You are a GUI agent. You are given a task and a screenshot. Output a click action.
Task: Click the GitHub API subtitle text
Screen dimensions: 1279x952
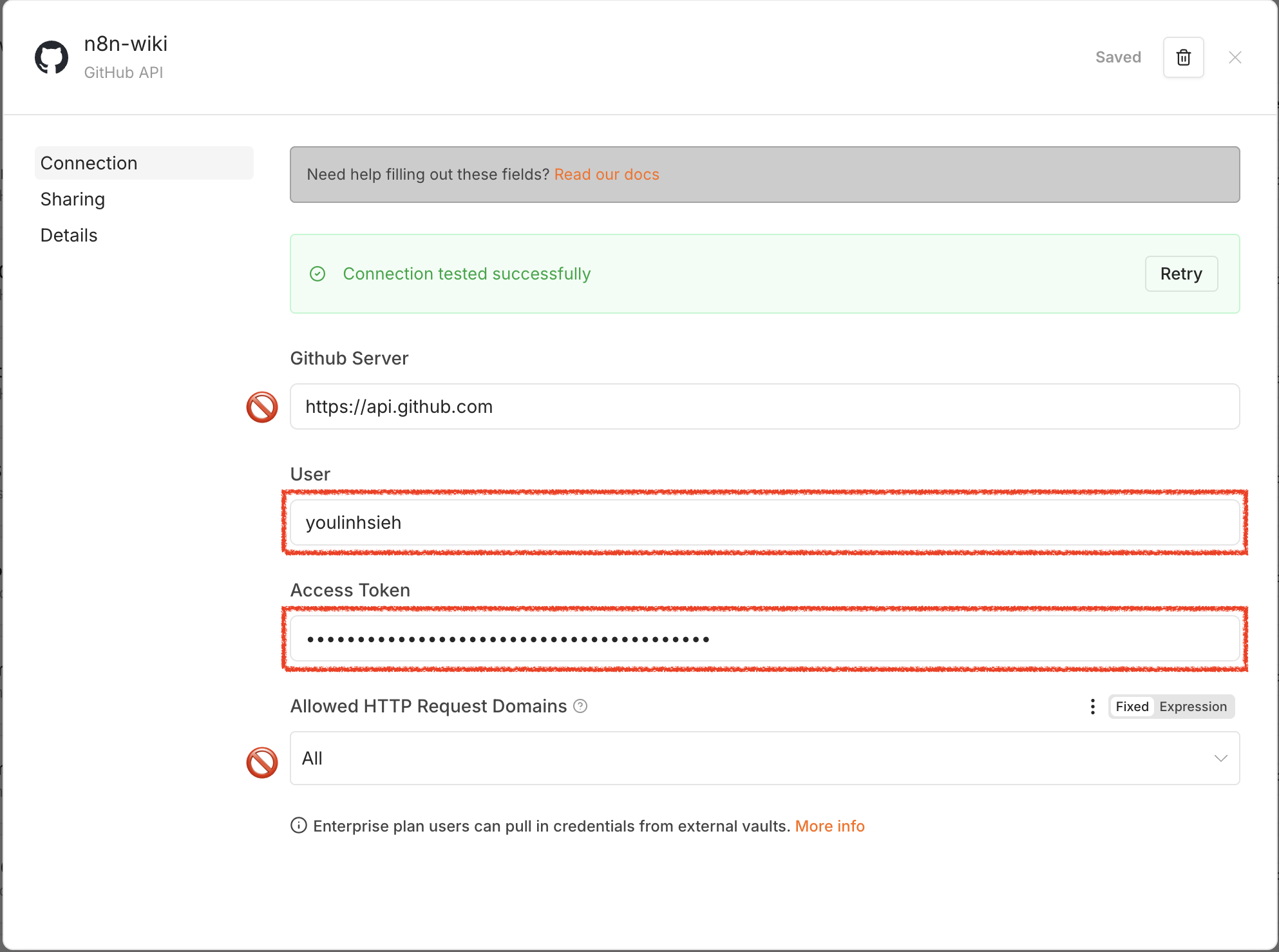(x=124, y=73)
